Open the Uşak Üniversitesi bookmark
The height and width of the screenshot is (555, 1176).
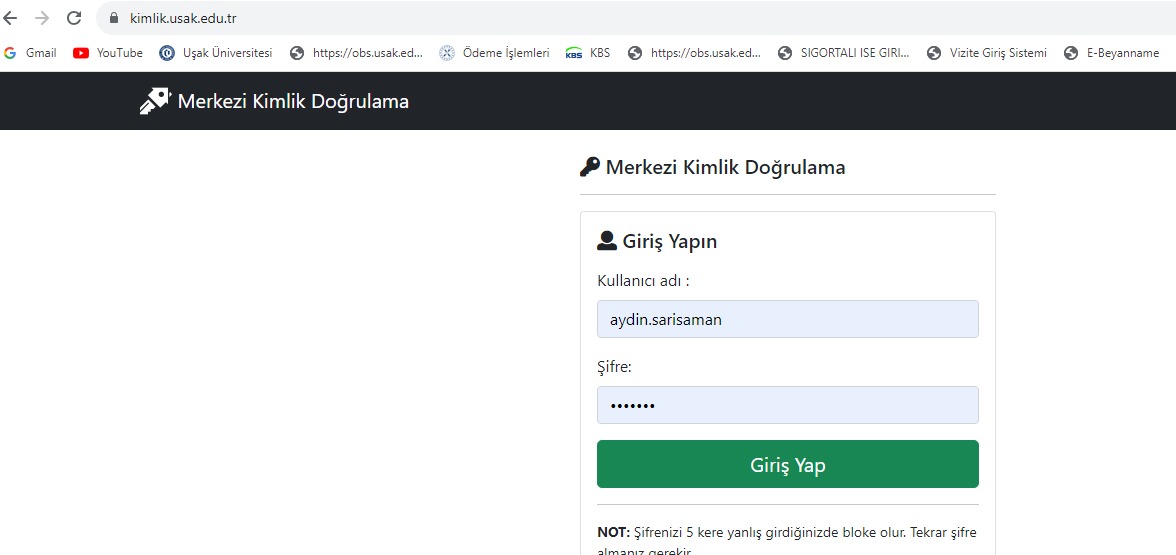216,53
